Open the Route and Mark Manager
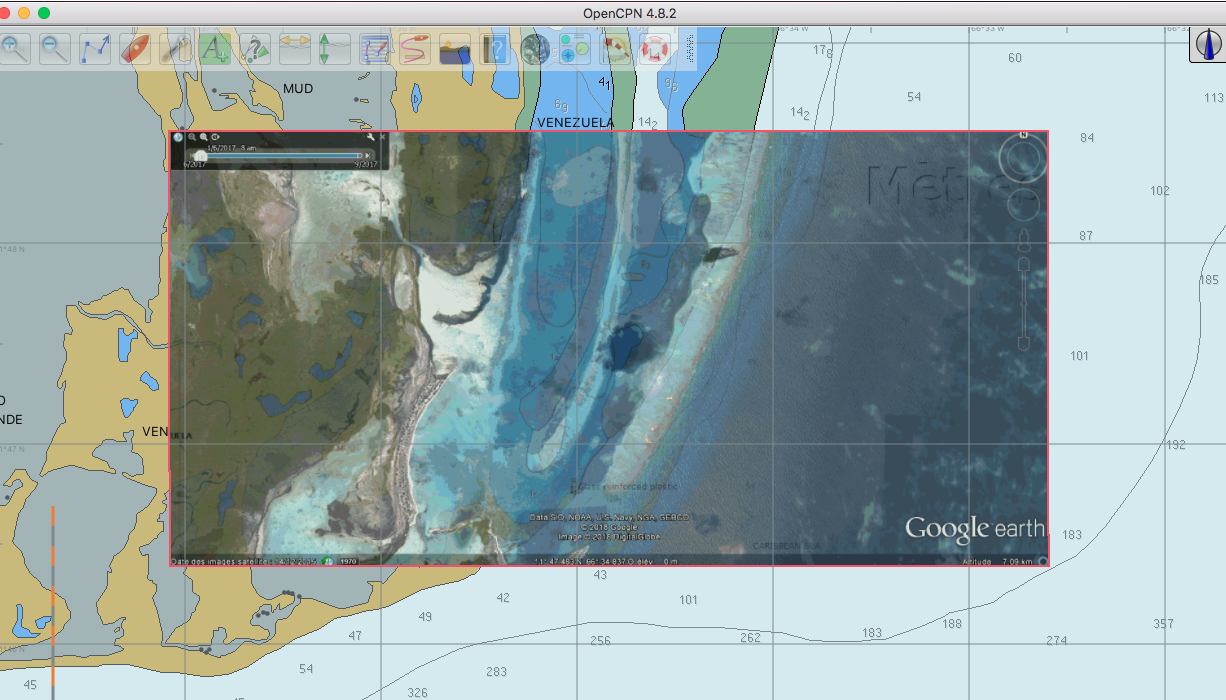The image size is (1226, 700). (x=375, y=49)
